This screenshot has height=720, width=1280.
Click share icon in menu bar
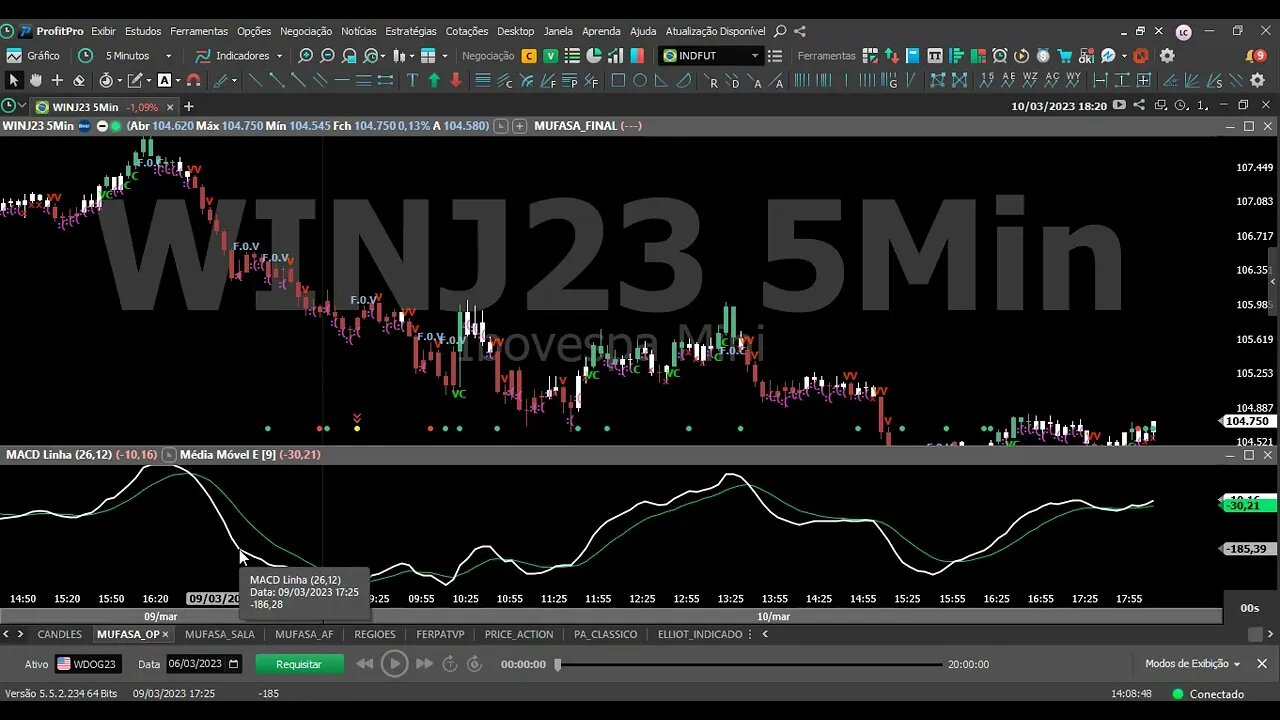pos(802,31)
